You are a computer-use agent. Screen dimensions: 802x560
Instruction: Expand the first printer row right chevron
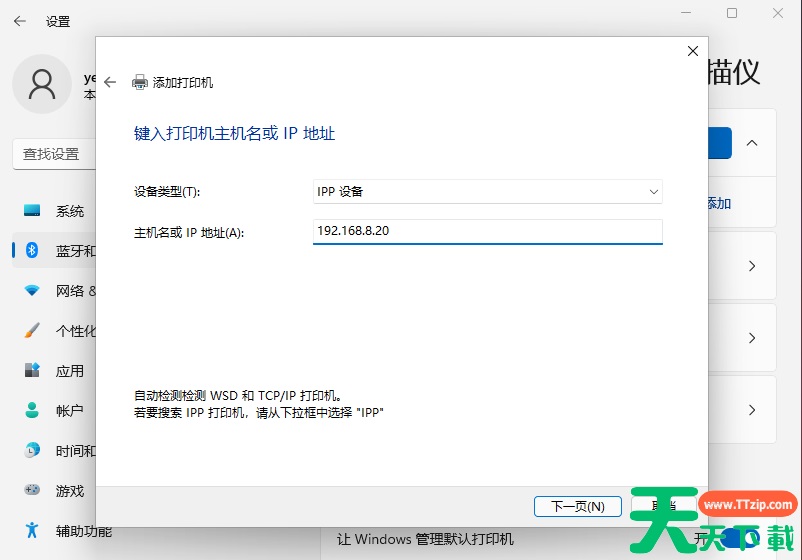(x=751, y=266)
